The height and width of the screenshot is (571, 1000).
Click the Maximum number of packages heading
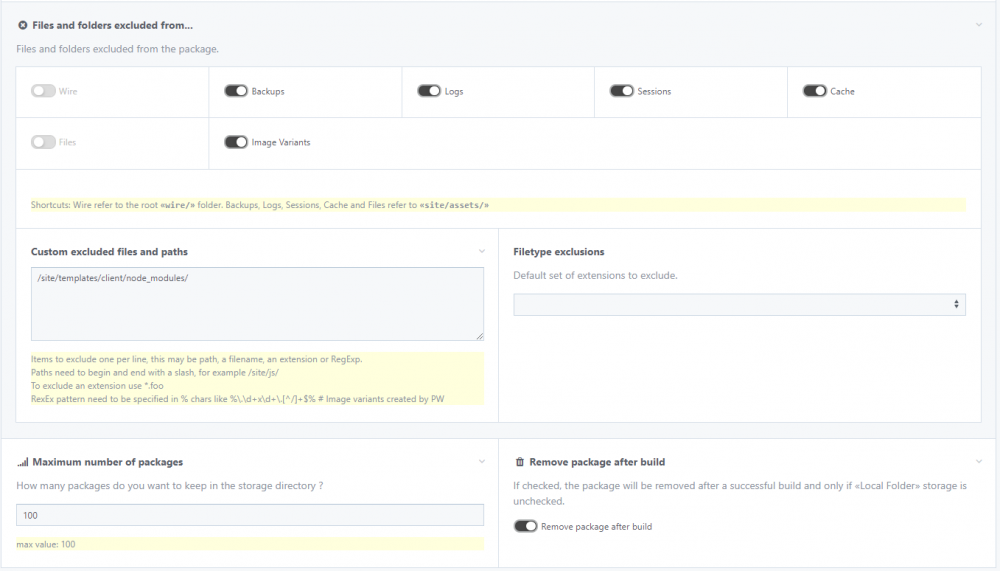107,462
